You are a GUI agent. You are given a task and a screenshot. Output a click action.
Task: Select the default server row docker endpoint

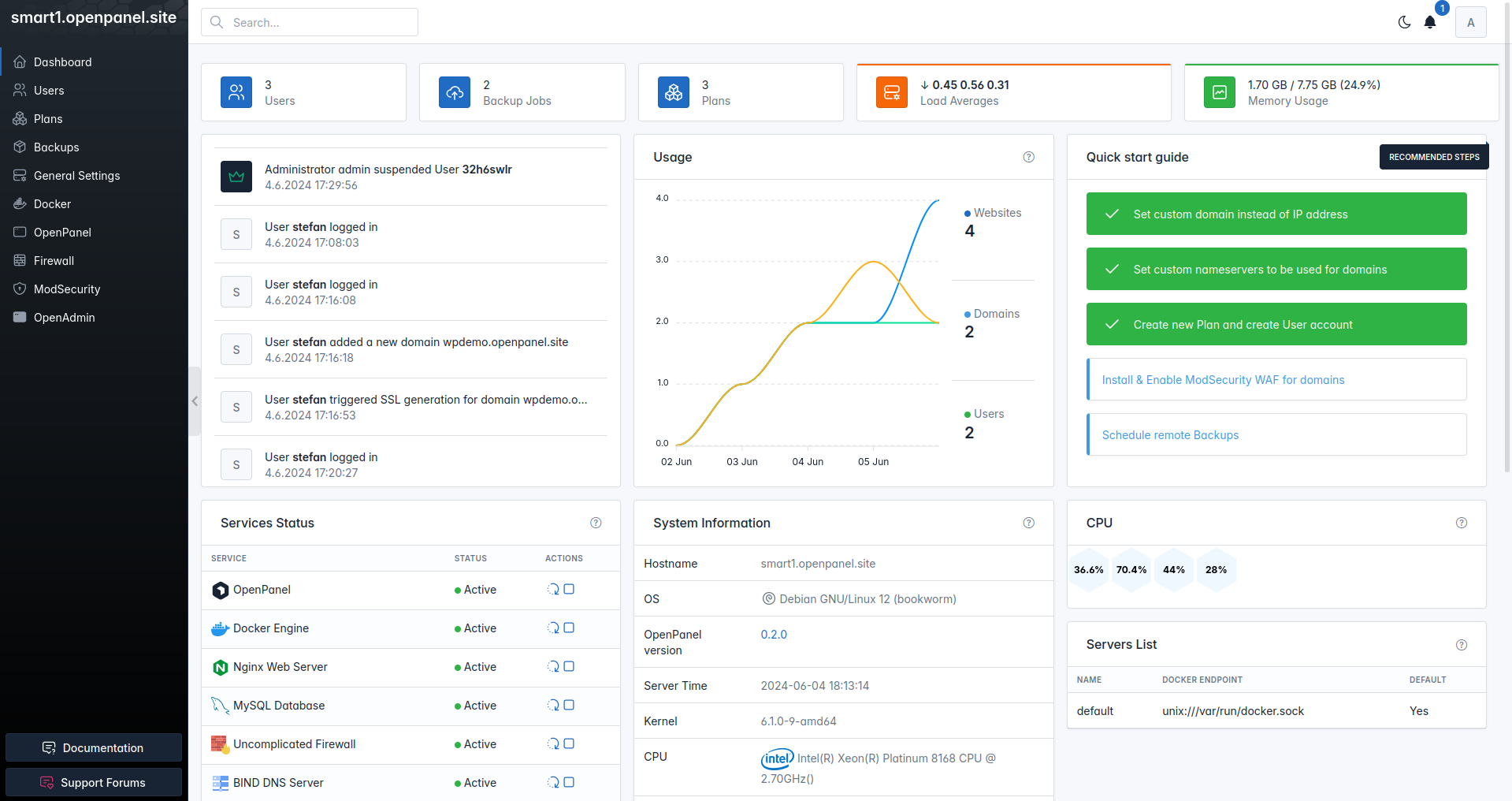click(x=1233, y=711)
